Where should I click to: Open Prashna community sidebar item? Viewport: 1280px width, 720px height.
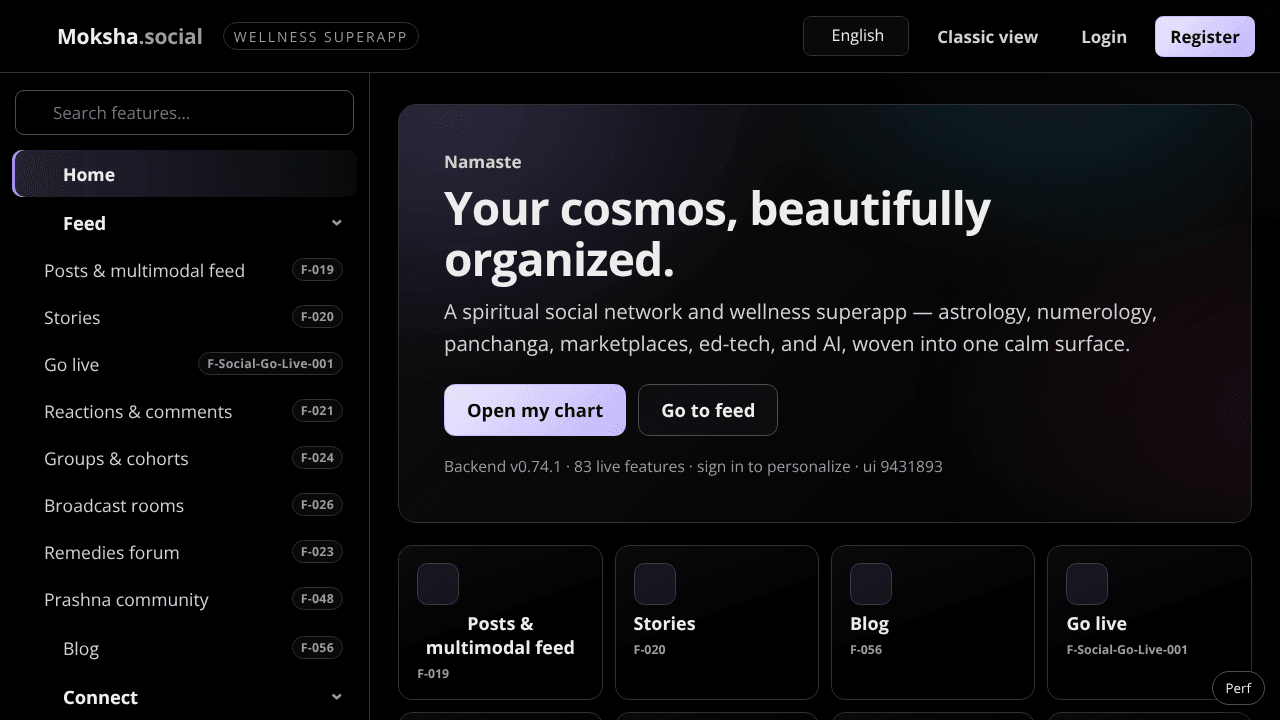tap(185, 599)
